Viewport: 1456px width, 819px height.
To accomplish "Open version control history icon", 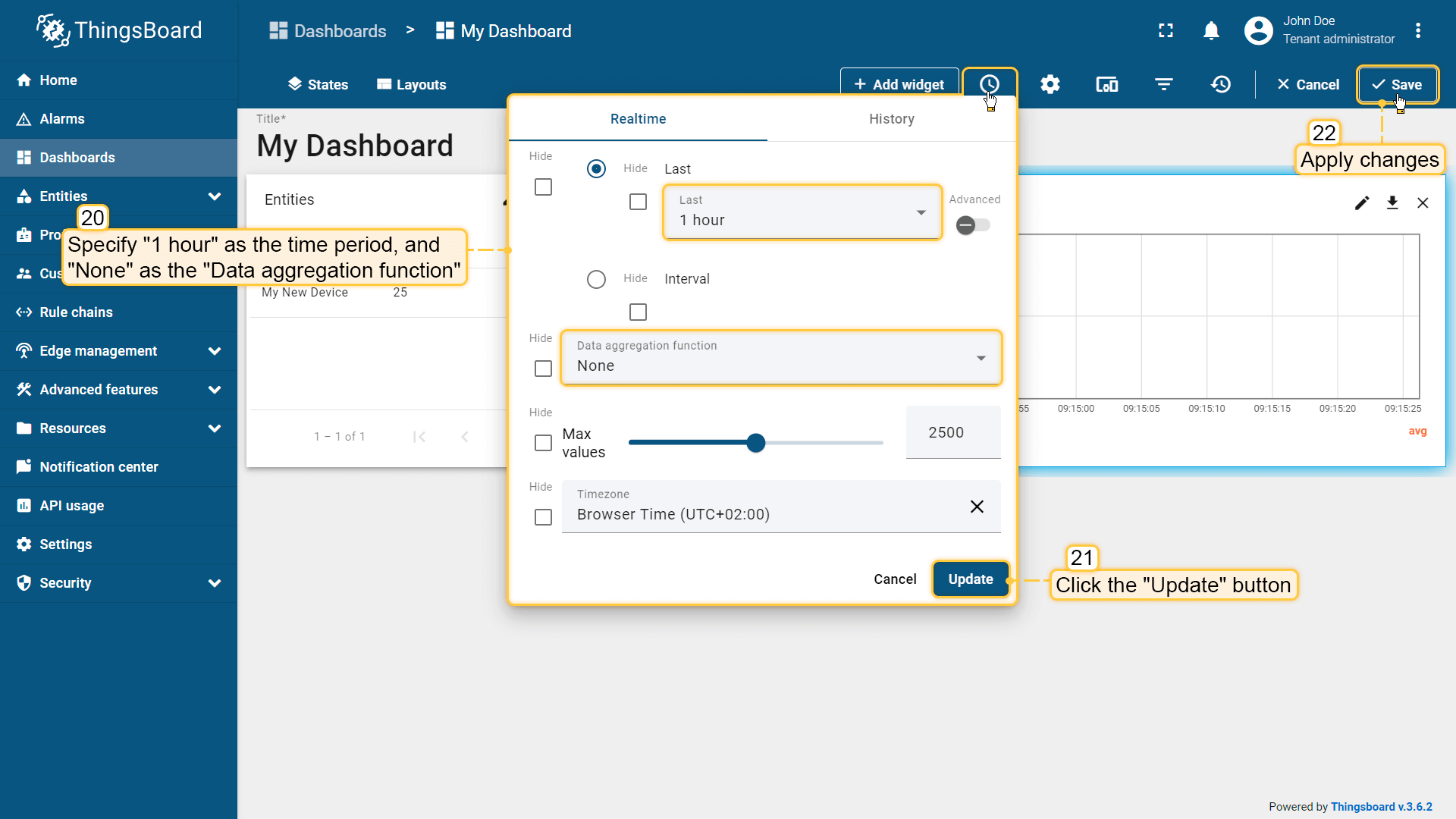I will (1220, 84).
